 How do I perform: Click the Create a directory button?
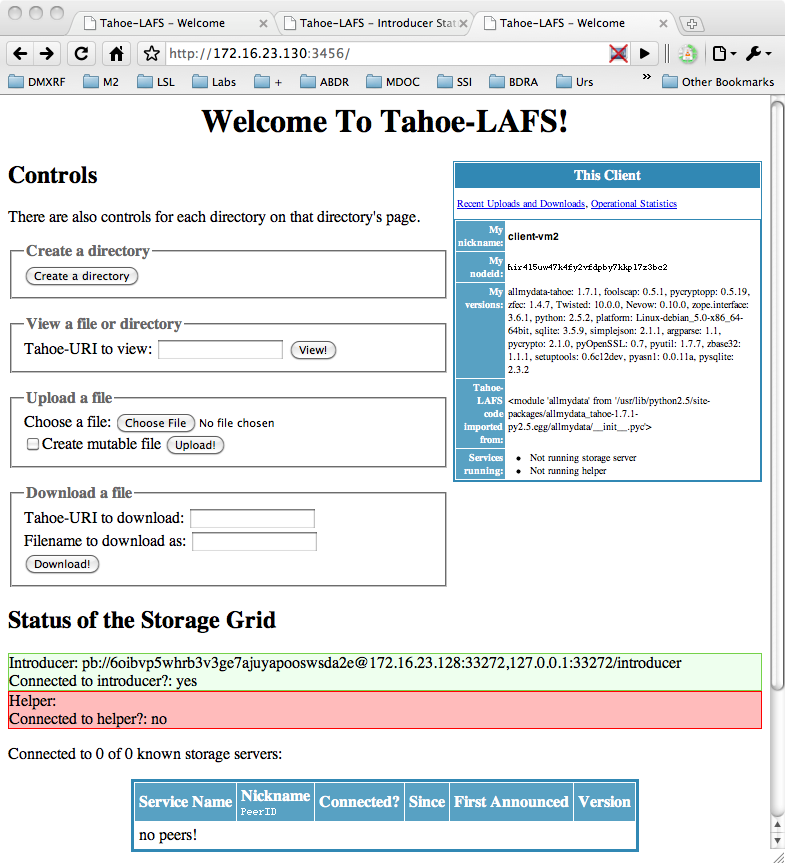click(x=82, y=276)
